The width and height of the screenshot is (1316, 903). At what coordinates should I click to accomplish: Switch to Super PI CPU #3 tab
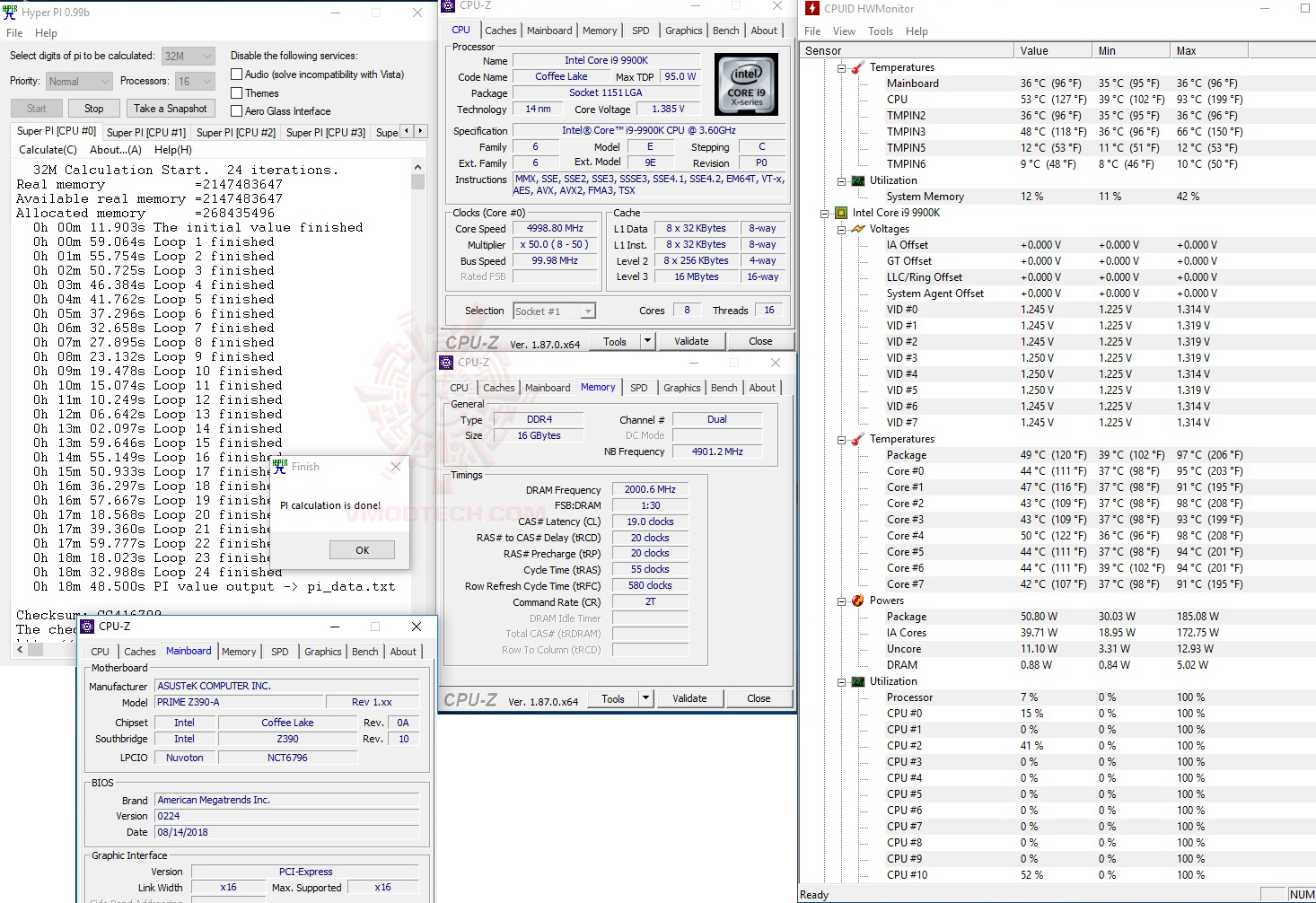click(326, 132)
